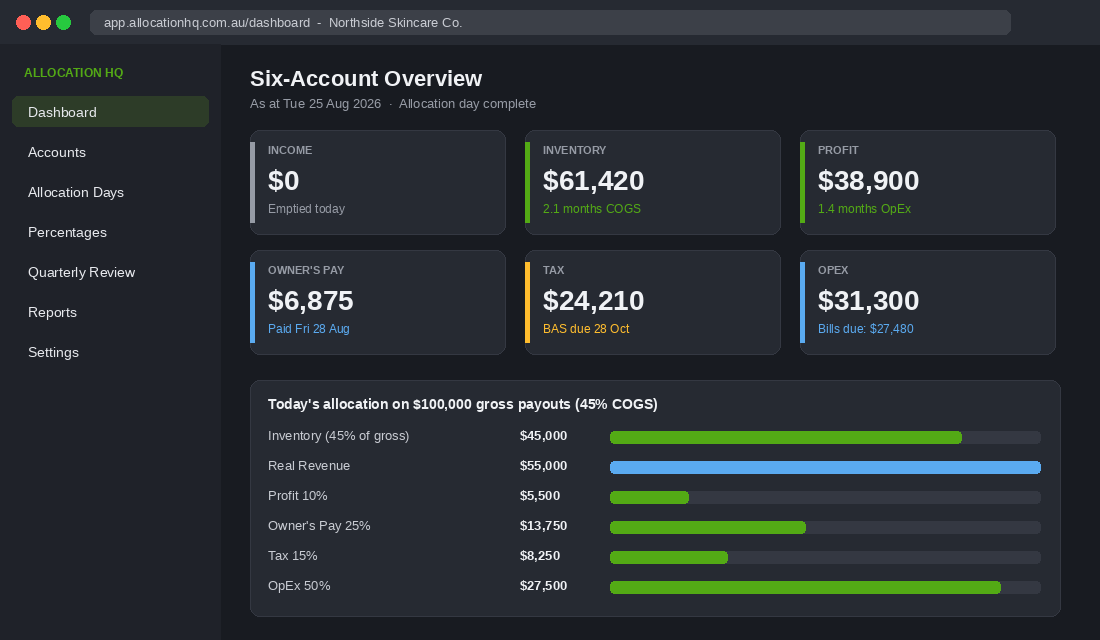Click the $61,420 Inventory balance
This screenshot has height=640, width=1100.
[593, 181]
